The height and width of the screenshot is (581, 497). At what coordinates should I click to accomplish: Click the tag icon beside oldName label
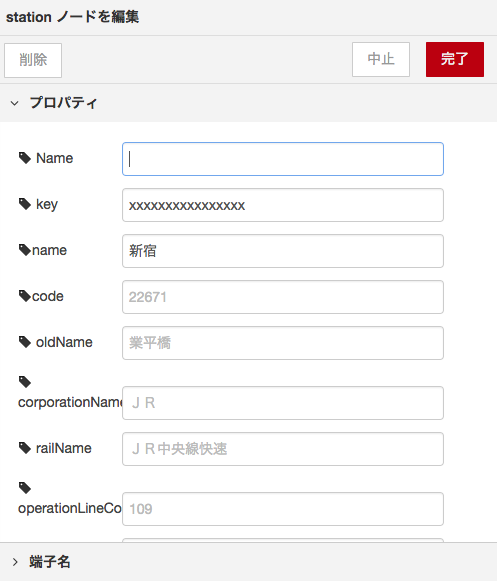tap(25, 342)
